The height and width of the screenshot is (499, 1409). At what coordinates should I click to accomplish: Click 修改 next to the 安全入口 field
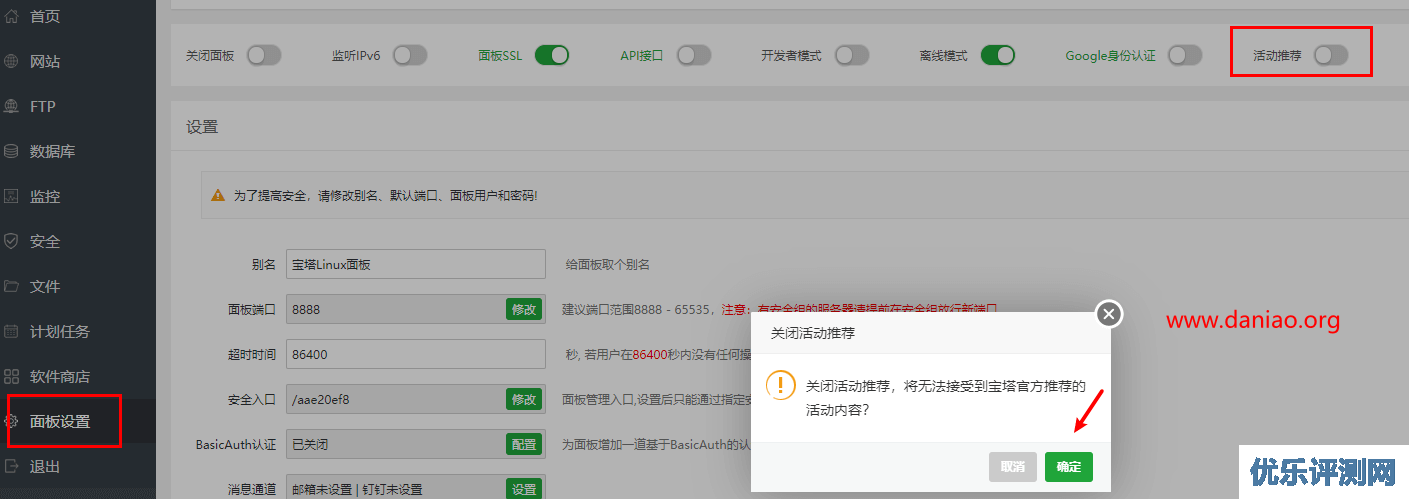[x=524, y=399]
